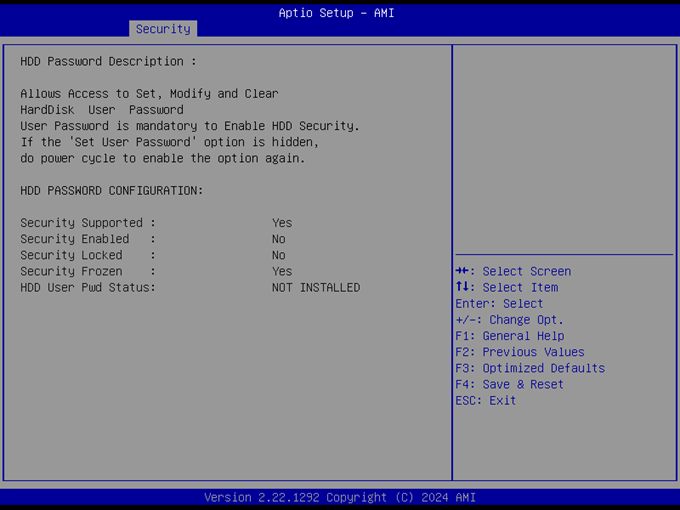The height and width of the screenshot is (510, 680).
Task: Click the F2: Previous Values hint
Action: point(519,352)
